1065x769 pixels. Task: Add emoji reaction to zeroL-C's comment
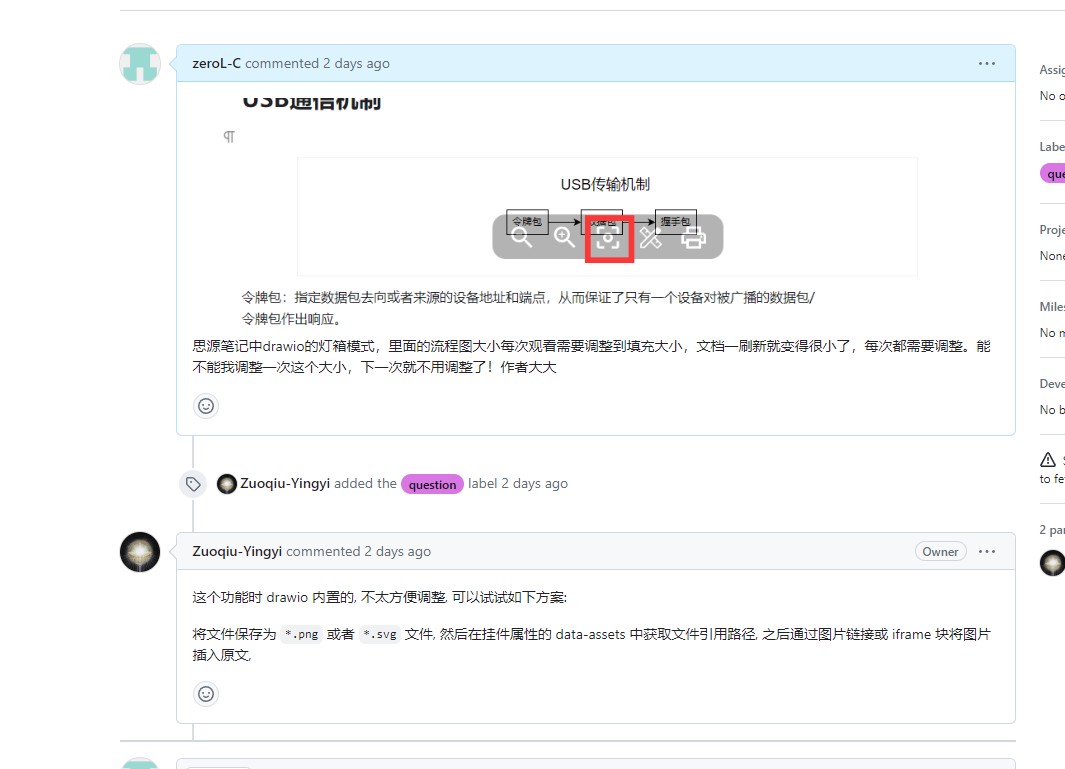pos(206,406)
